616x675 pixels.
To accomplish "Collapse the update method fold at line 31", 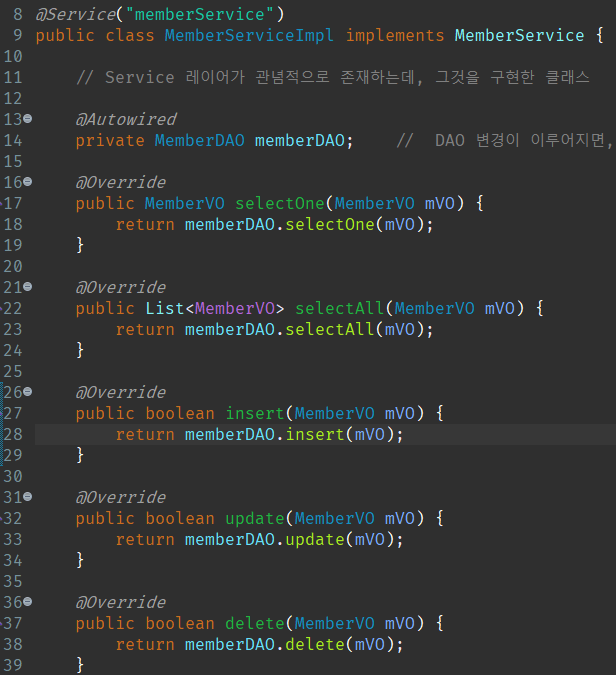I will point(28,497).
